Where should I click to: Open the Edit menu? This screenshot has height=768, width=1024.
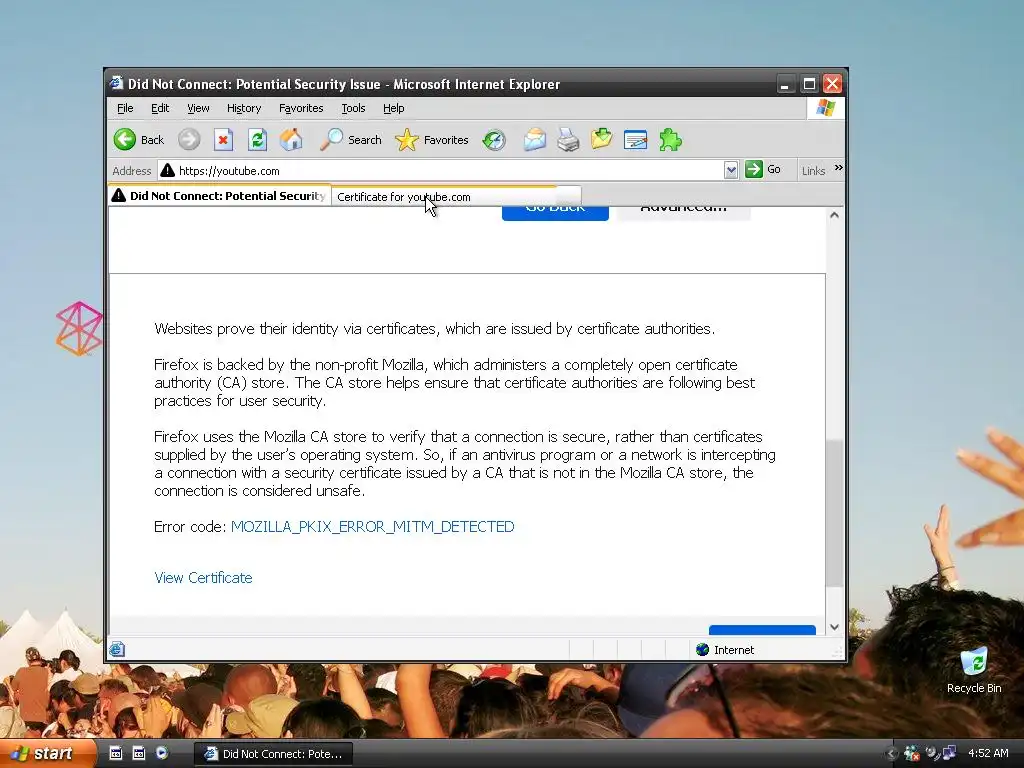point(160,108)
